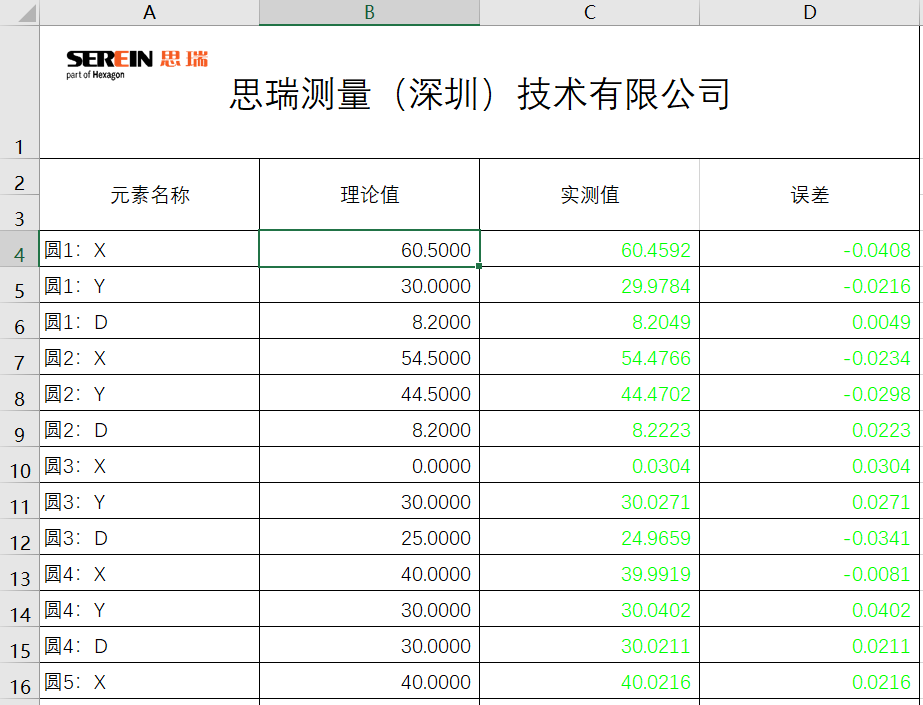Screen dimensions: 923x705
Task: Select row header 4
Action: tap(18, 250)
